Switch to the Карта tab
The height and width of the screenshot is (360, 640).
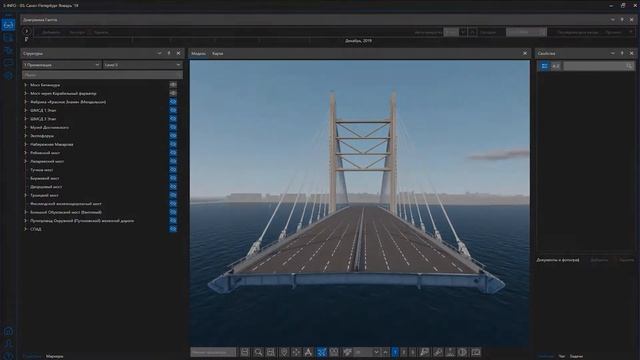(218, 53)
